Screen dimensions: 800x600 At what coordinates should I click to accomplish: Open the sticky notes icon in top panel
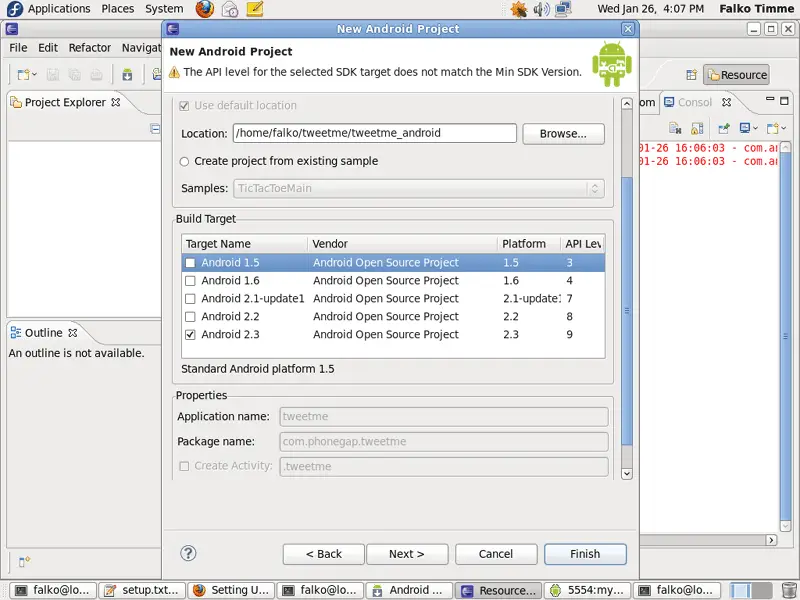coord(255,9)
